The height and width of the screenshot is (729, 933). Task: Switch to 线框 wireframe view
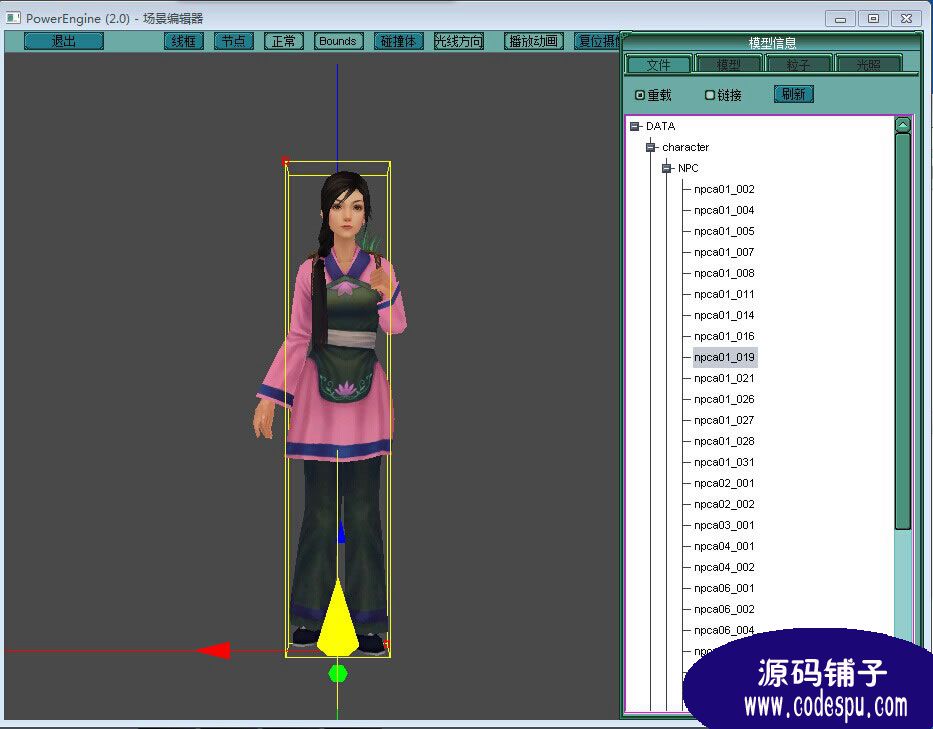(183, 41)
